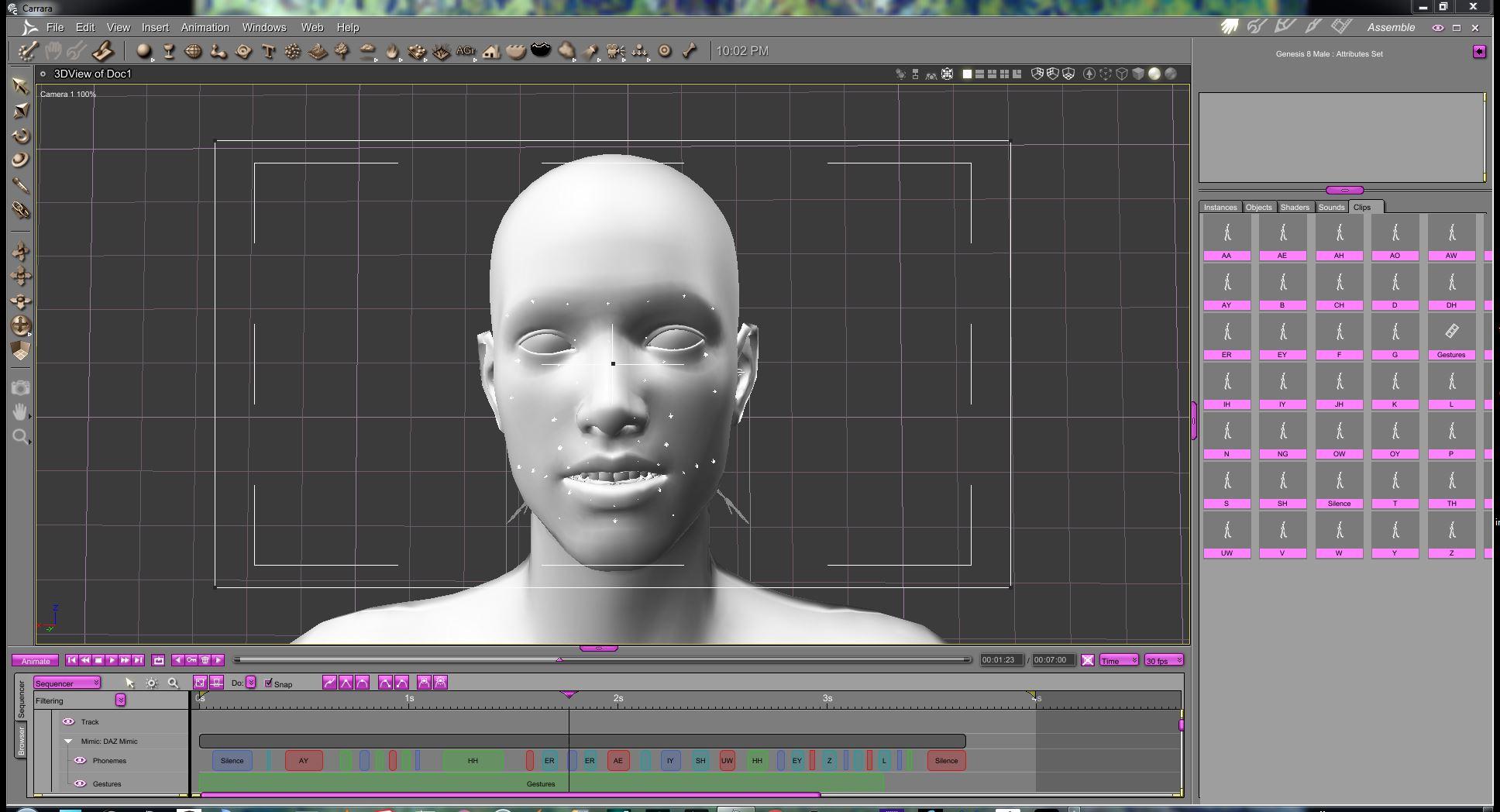Select the Fire primitive icon

[392, 52]
